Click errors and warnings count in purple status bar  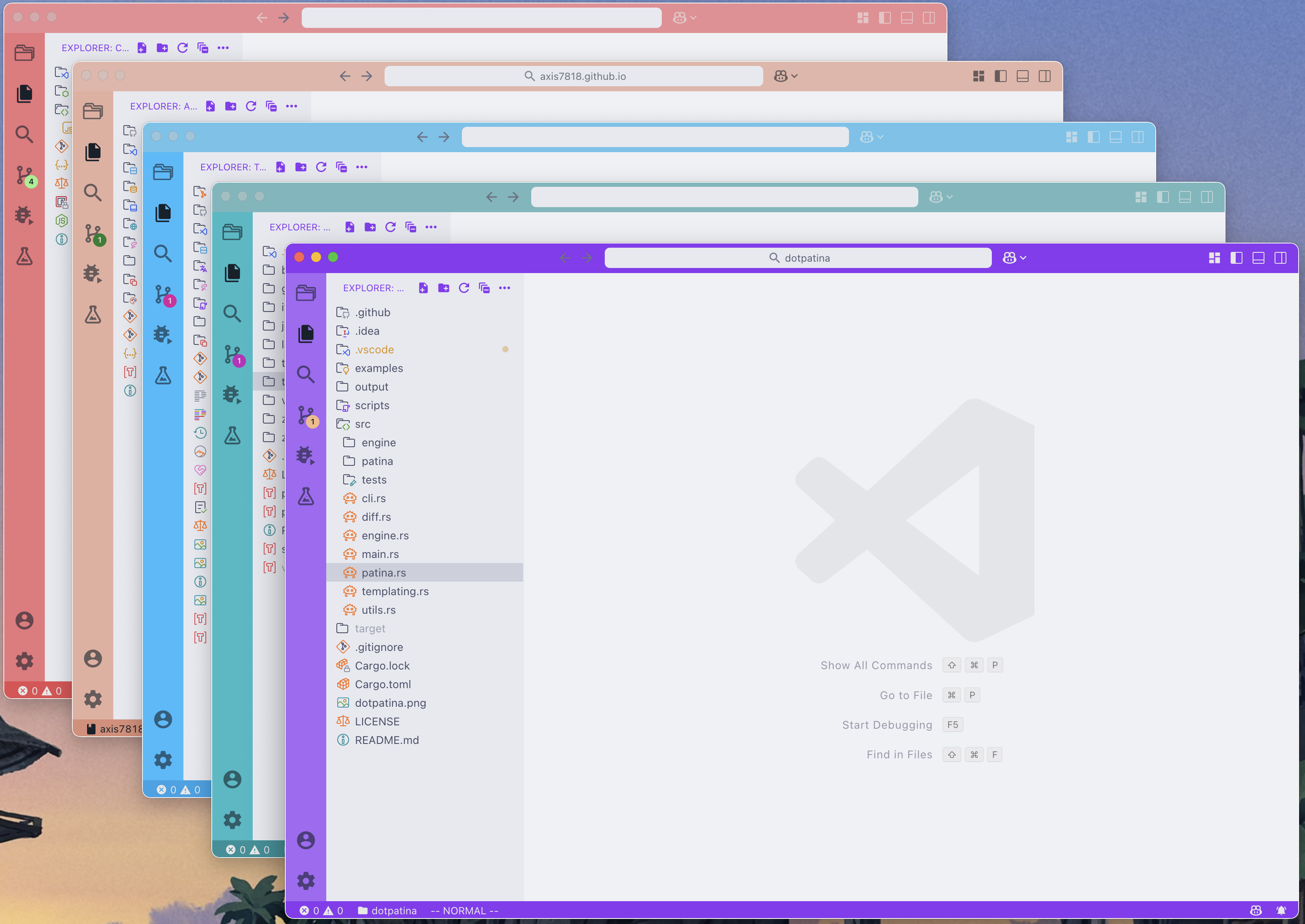pyautogui.click(x=322, y=910)
